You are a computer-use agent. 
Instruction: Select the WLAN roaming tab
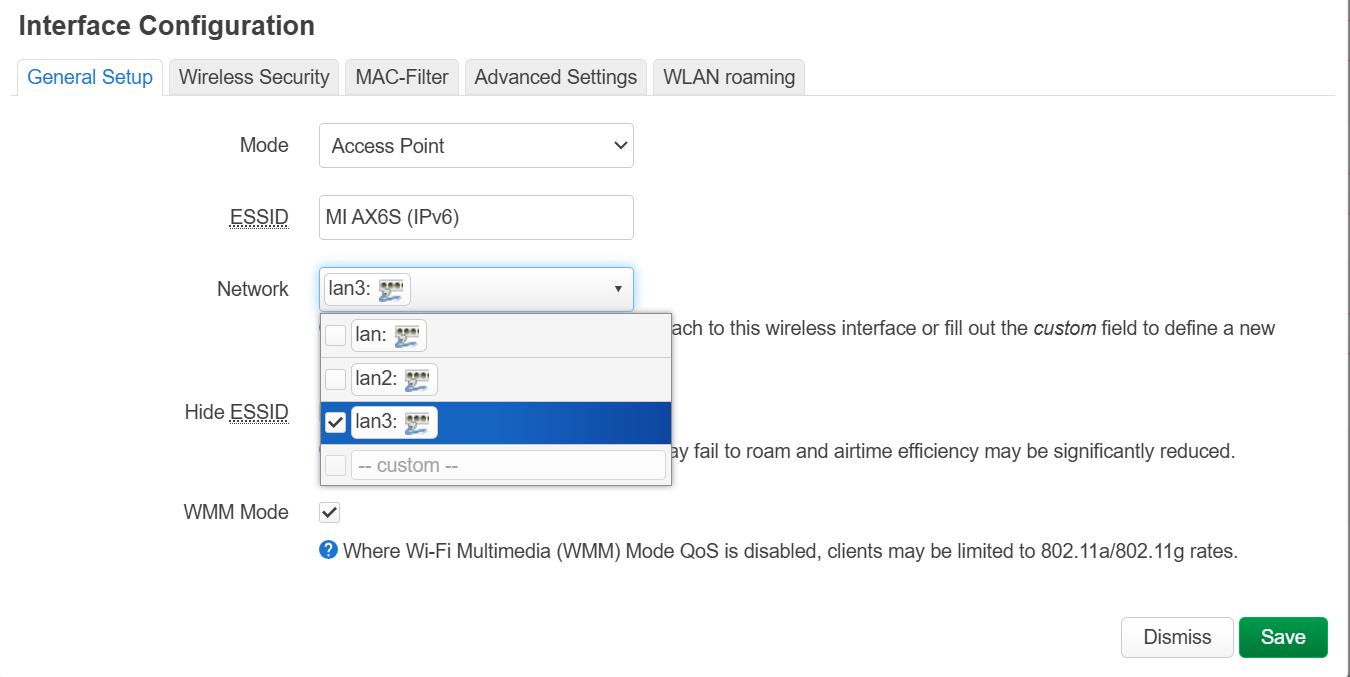729,77
